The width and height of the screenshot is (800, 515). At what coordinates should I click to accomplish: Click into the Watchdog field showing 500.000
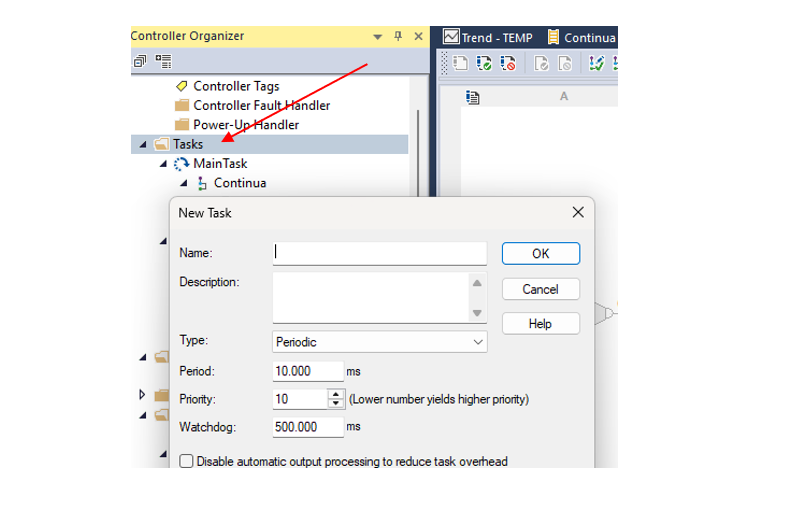[308, 427]
